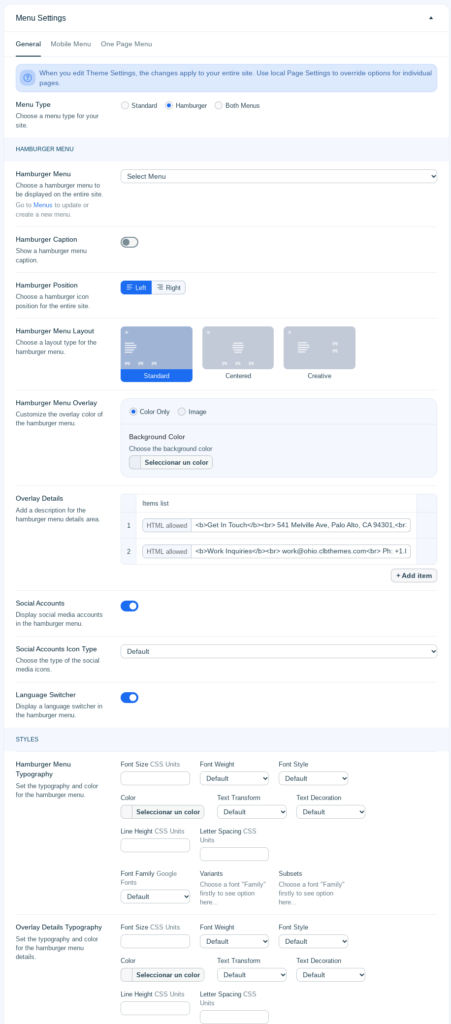Open the Select Menu dropdown
451x1024 pixels.
coord(279,176)
